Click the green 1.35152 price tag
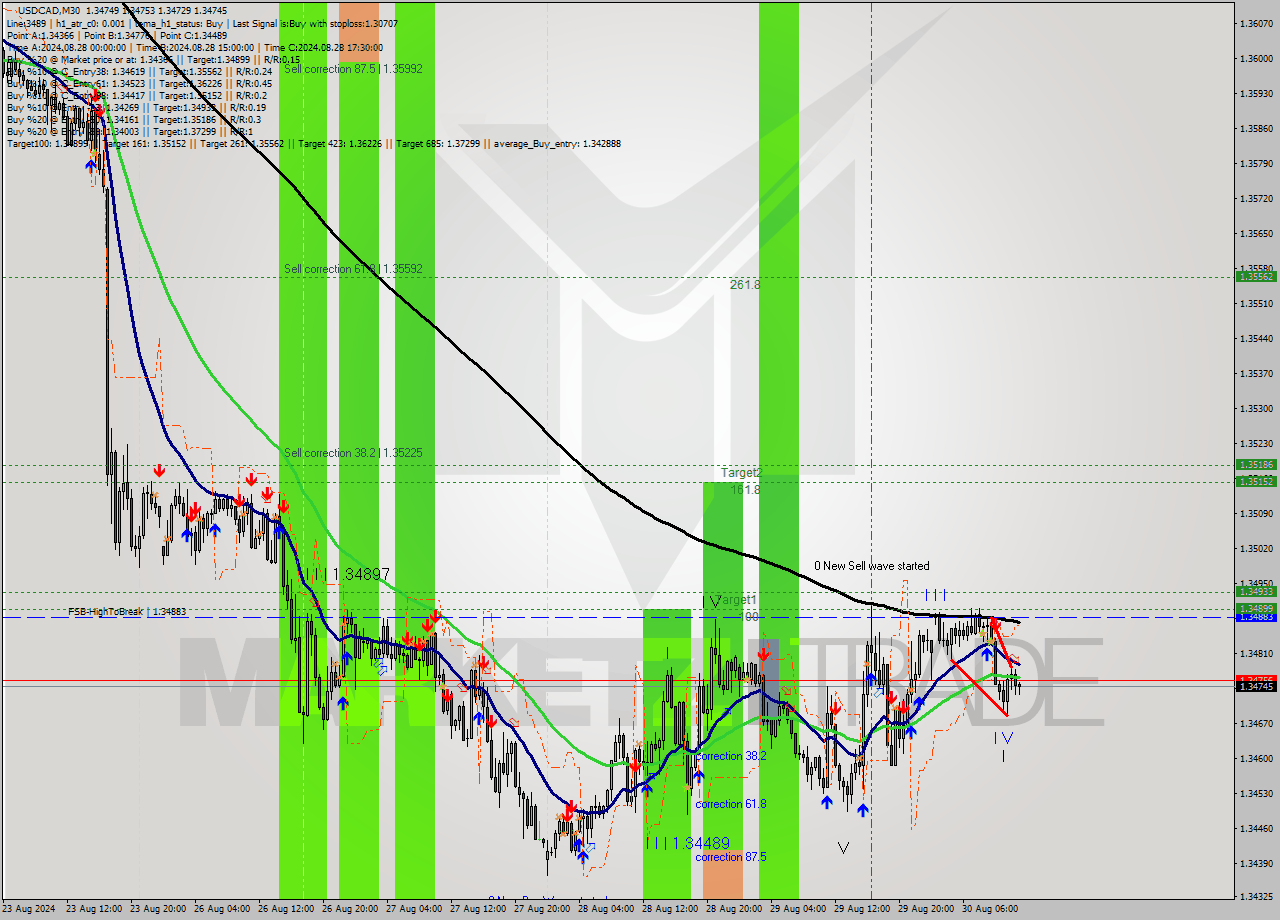 point(1256,481)
